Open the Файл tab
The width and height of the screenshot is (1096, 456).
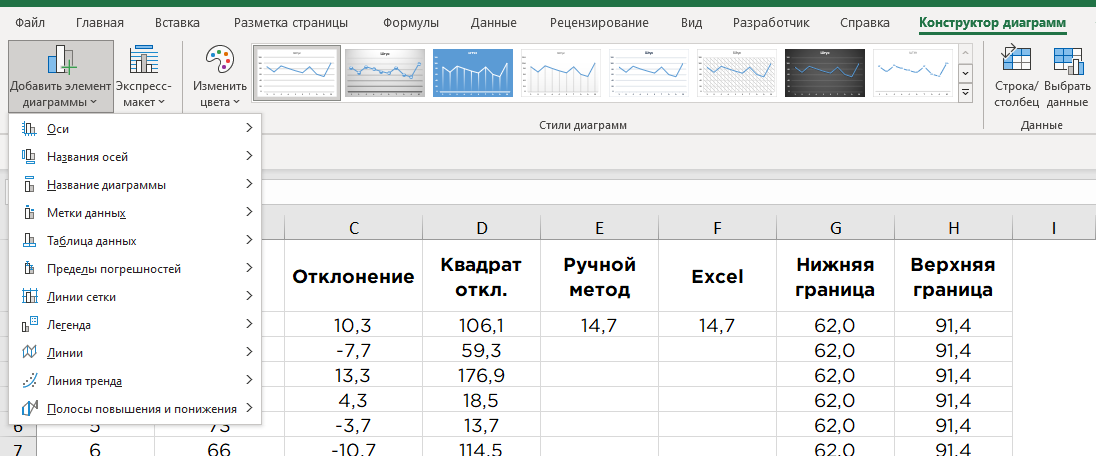(x=29, y=23)
